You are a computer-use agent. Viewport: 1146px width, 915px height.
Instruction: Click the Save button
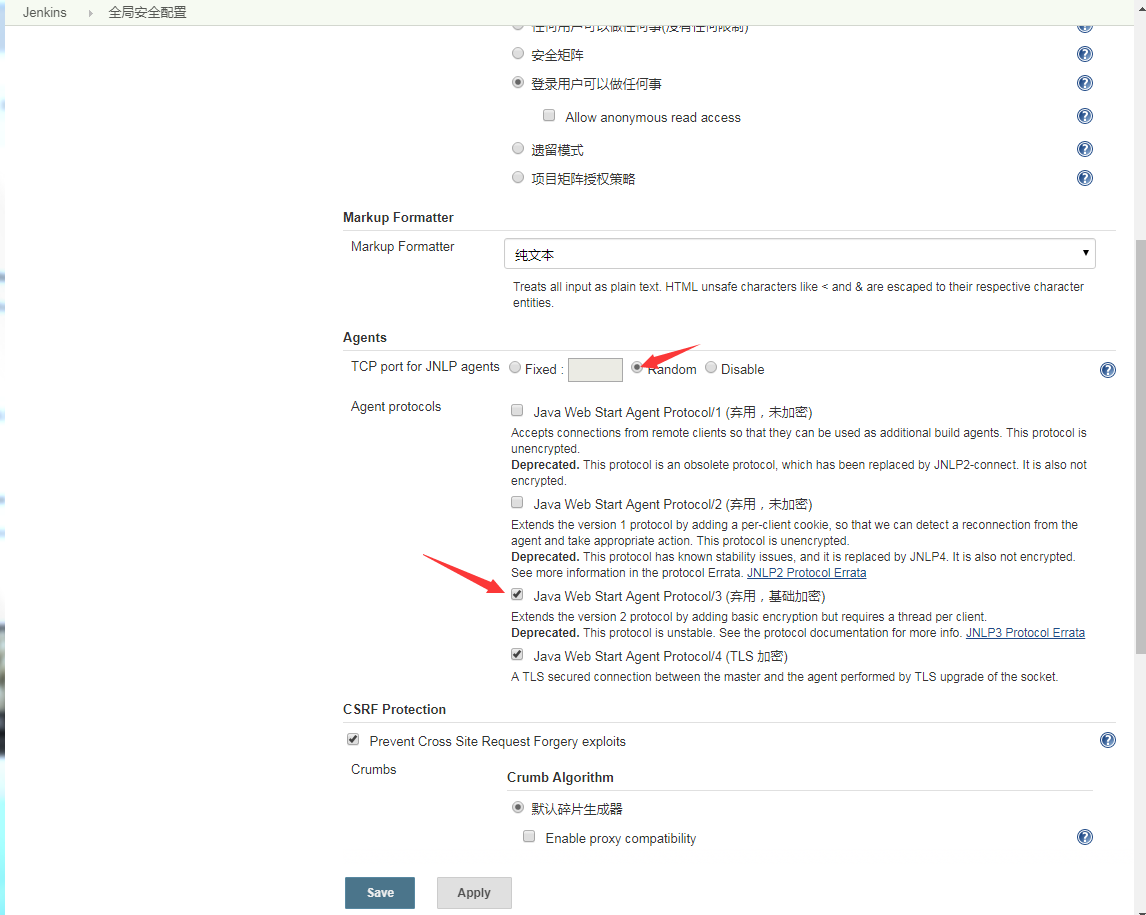pos(380,893)
